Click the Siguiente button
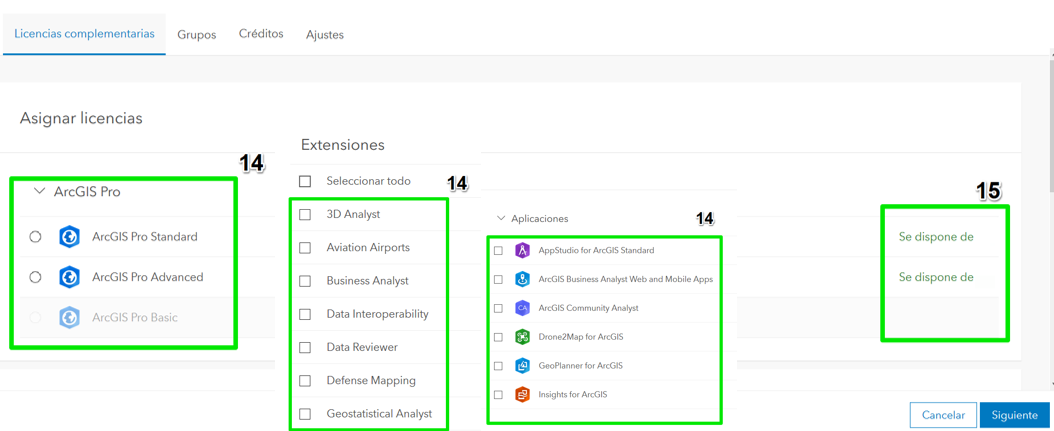The height and width of the screenshot is (431, 1054). [1014, 416]
